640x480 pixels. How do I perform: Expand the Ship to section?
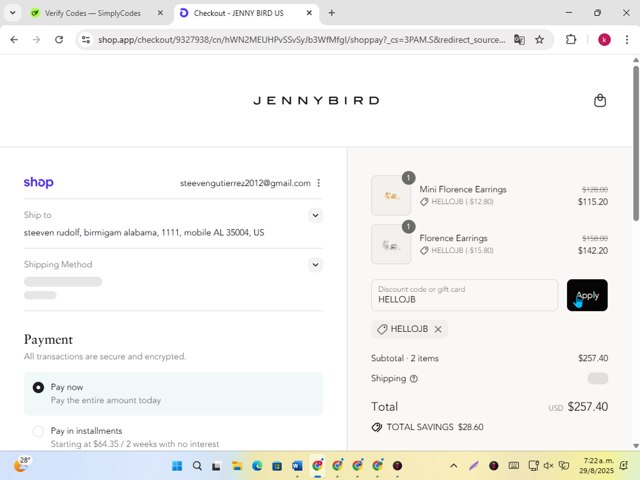pos(315,215)
